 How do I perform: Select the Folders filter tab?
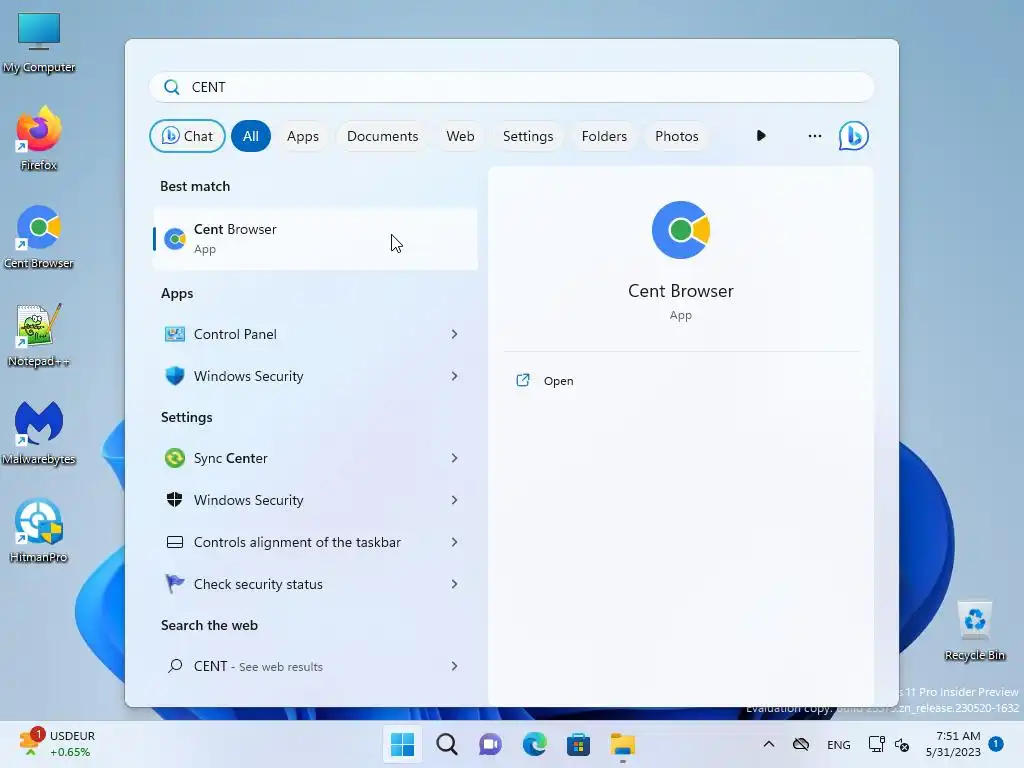tap(604, 136)
